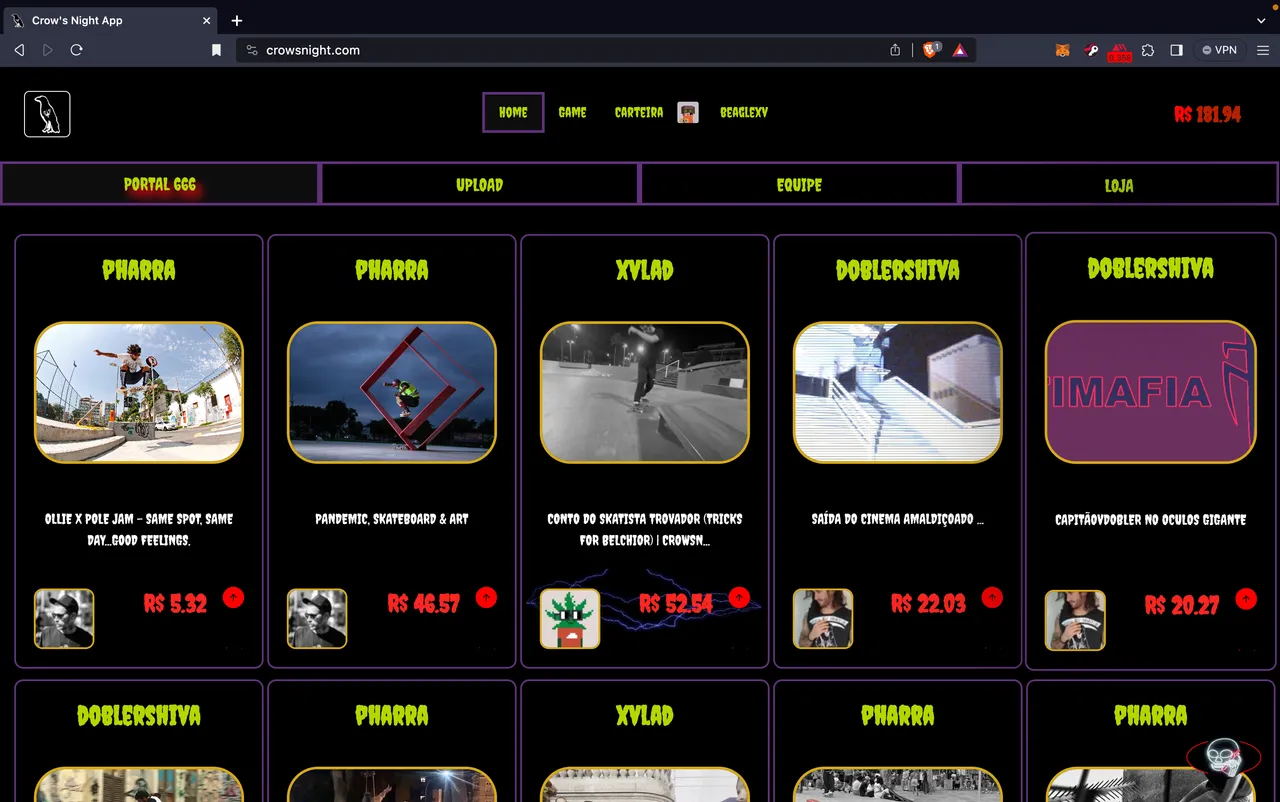Upvote the Conto do Skatista Trovador post
Screen dimensions: 1280x802
point(739,597)
